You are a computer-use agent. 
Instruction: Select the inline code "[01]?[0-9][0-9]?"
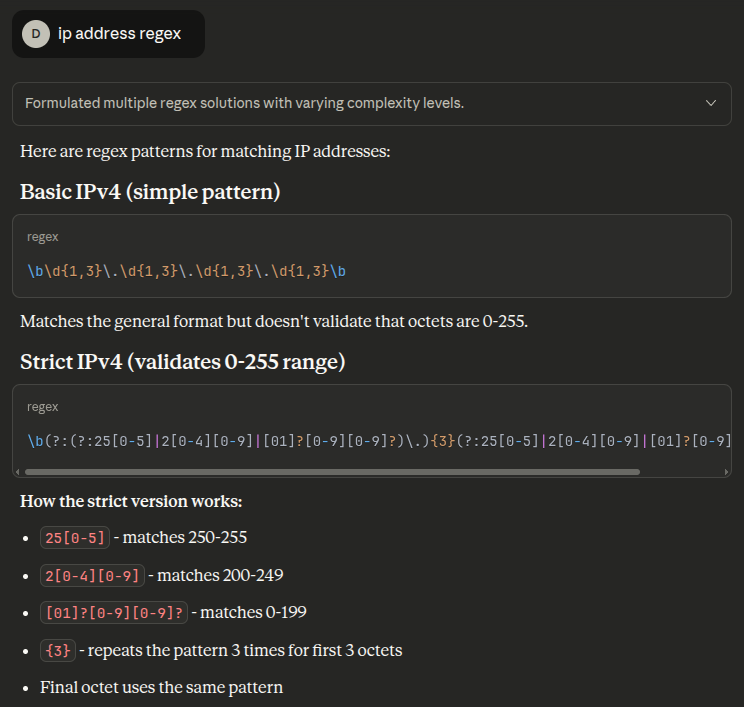115,612
